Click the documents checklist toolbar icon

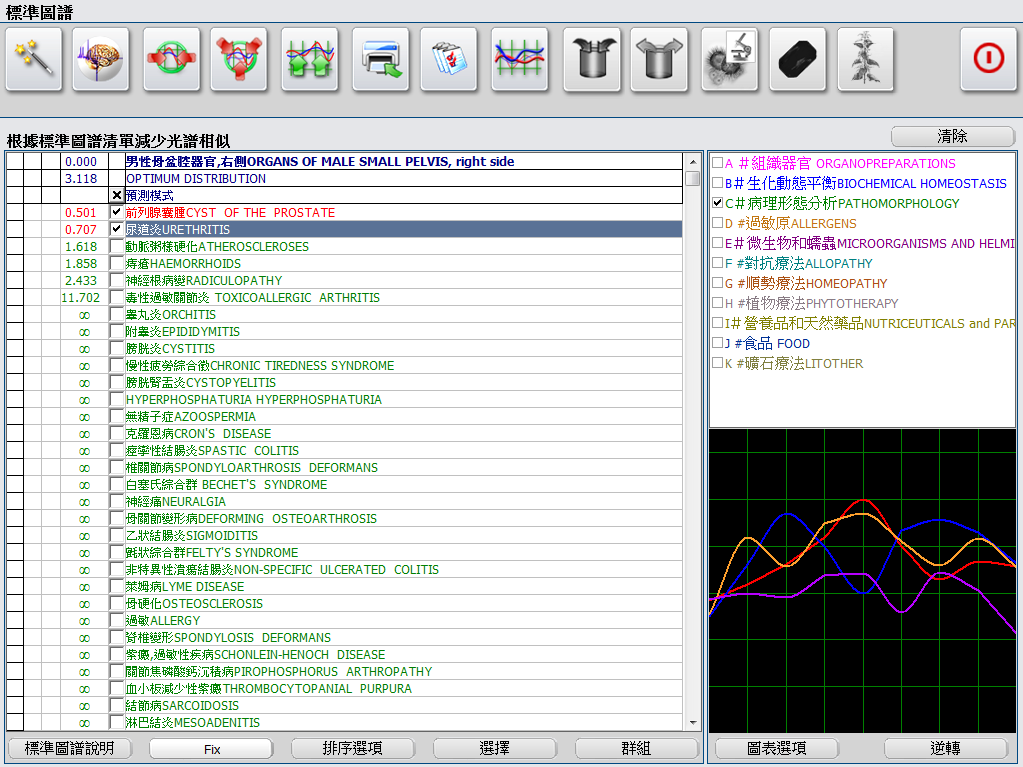coord(448,59)
